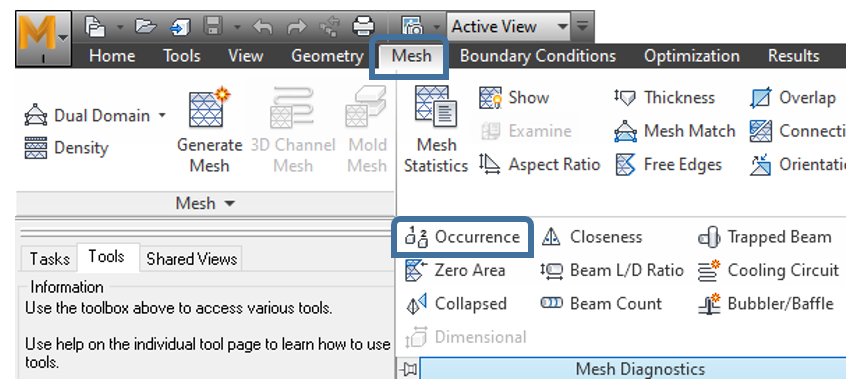
Task: Select the Cooling Circuit diagnostic
Action: (768, 270)
